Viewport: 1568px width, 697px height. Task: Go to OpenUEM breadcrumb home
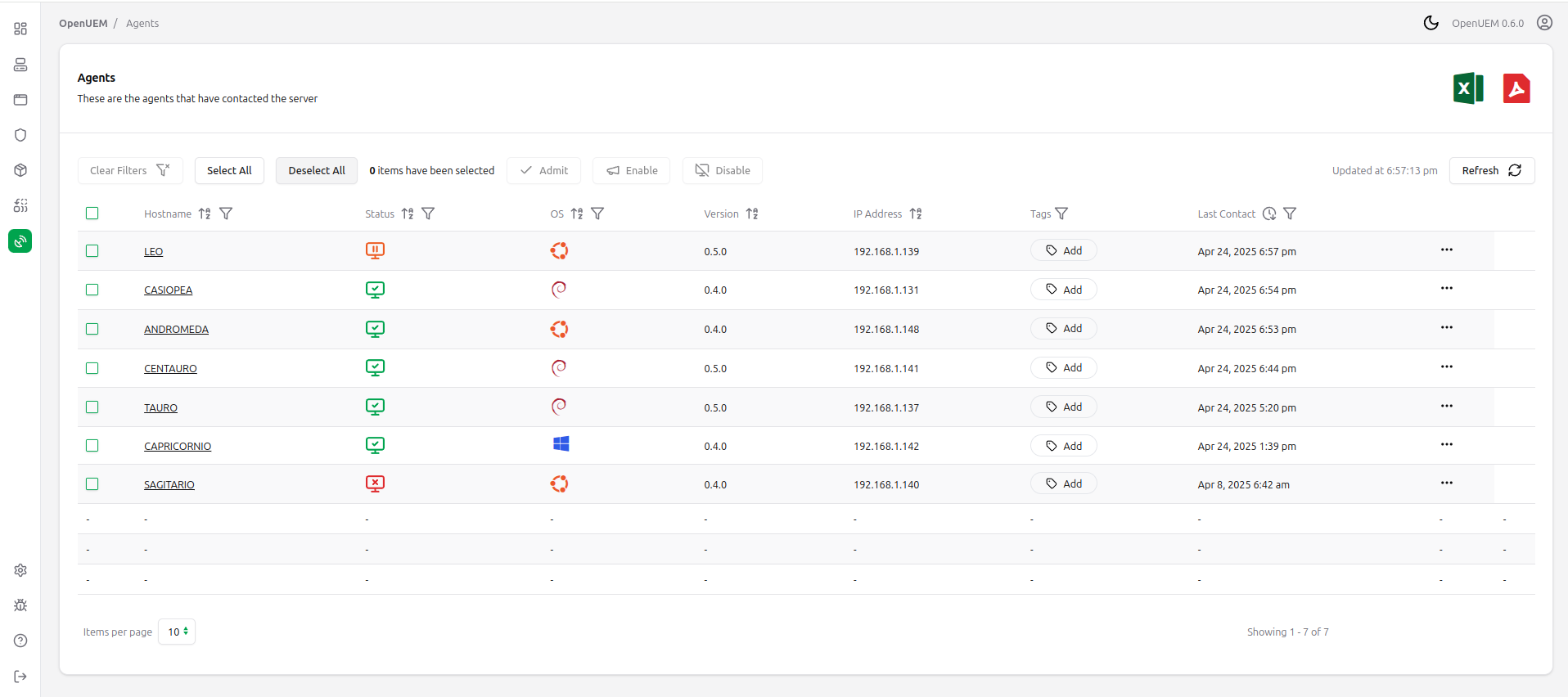(83, 23)
